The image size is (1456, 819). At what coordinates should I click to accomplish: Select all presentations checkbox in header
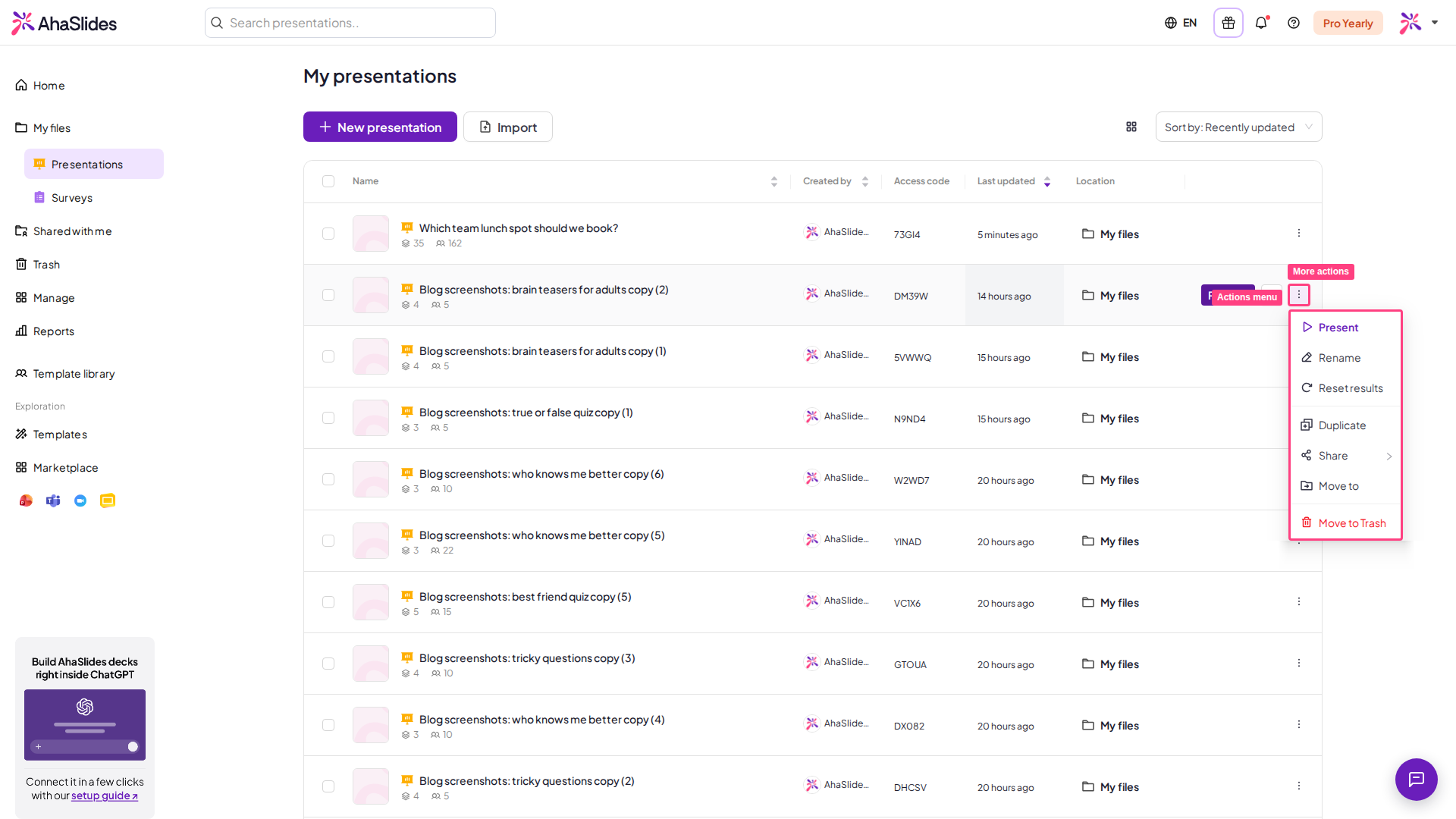tap(328, 181)
